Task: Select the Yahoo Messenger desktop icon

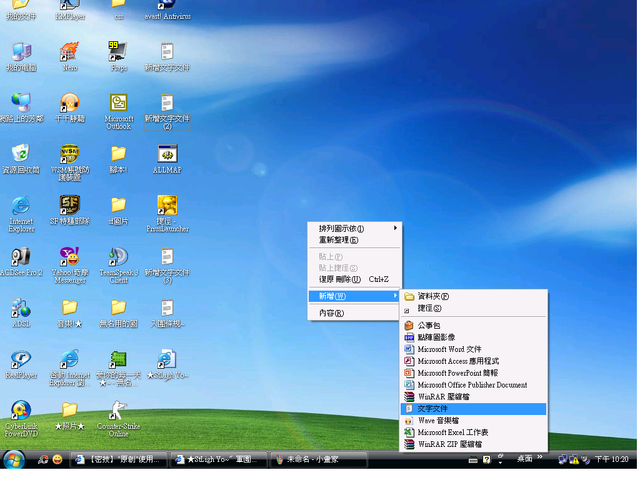Action: pyautogui.click(x=69, y=258)
